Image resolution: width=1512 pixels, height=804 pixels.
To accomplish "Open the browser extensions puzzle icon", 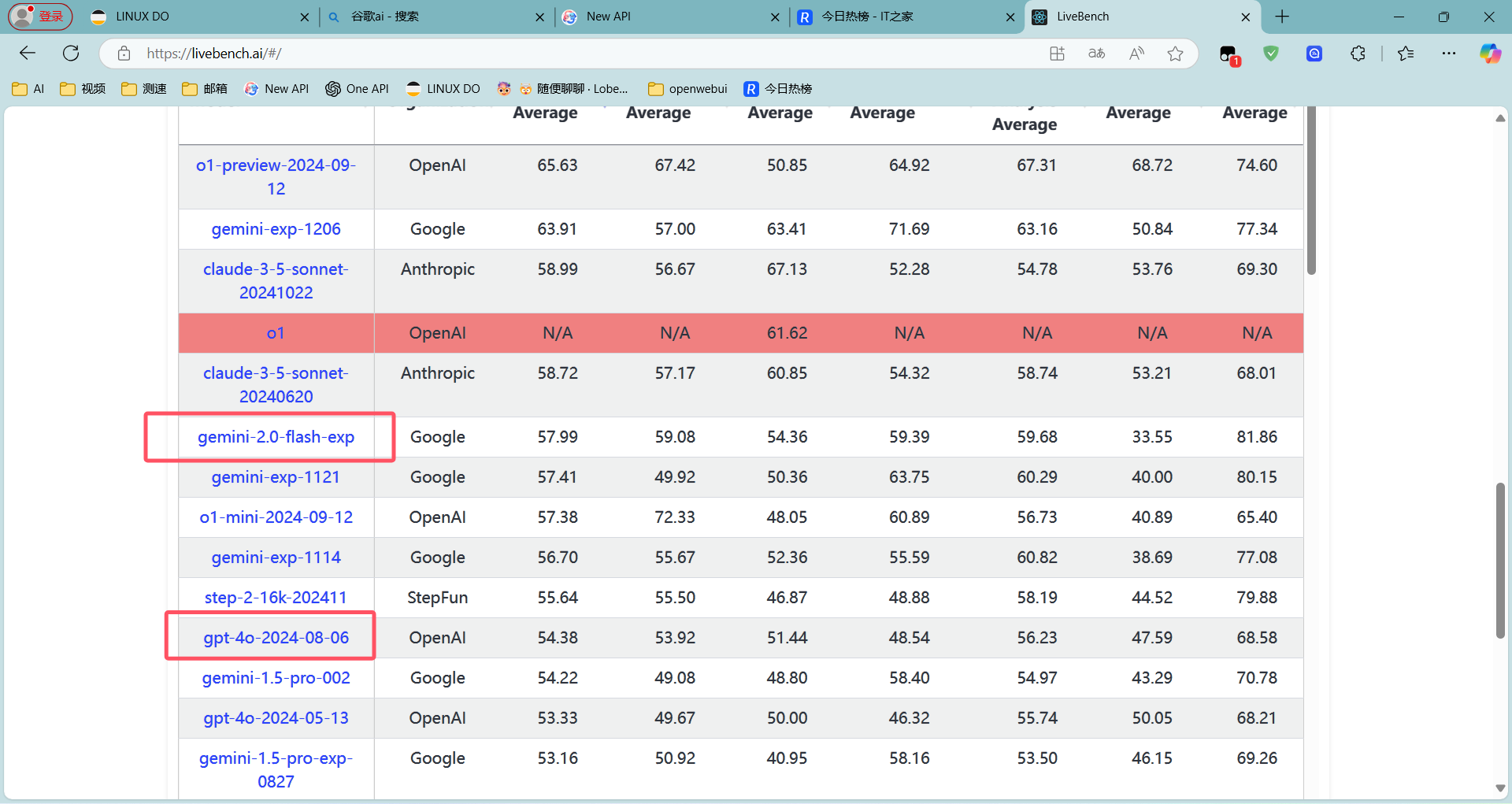I will 1358,54.
